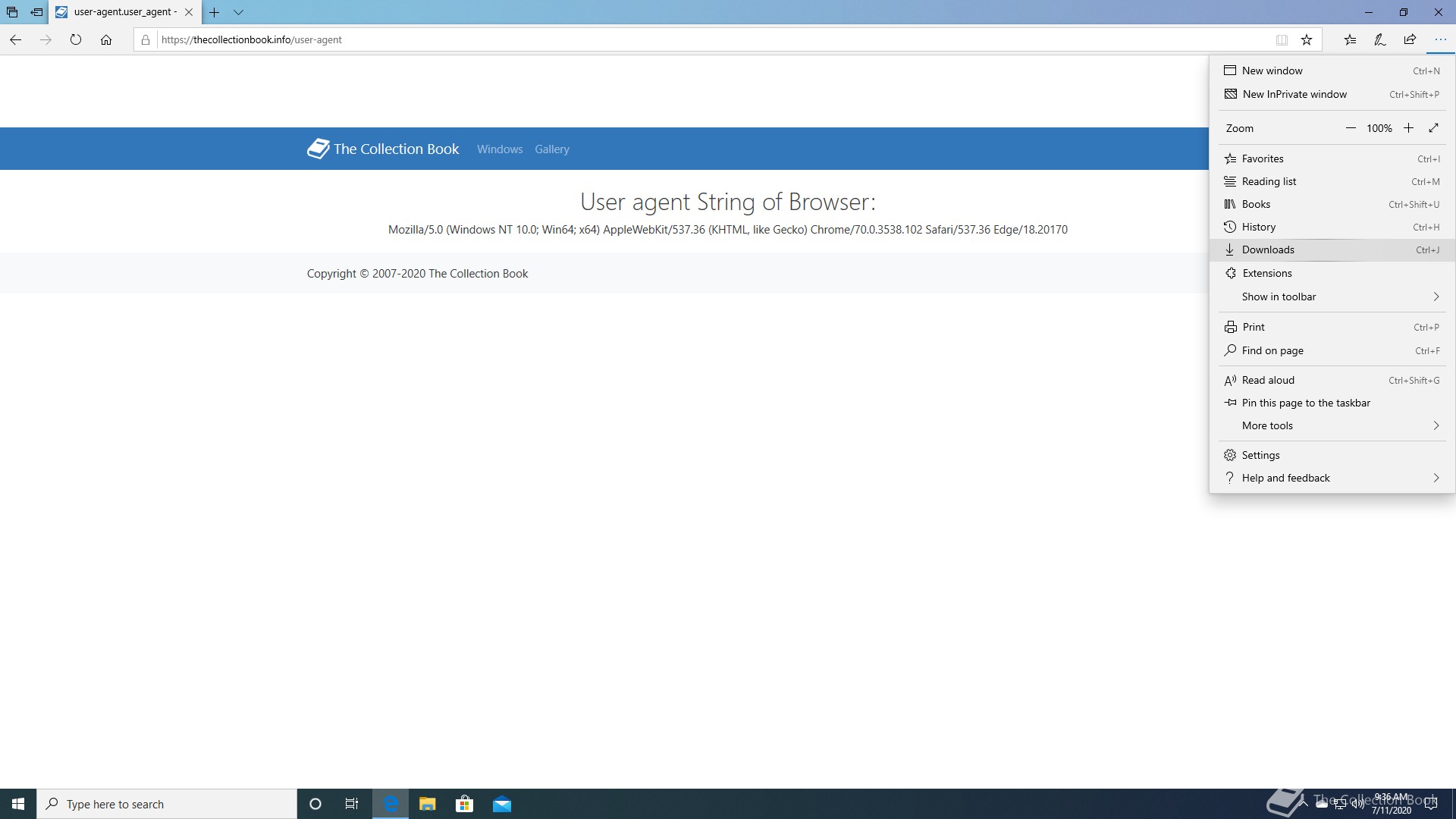Set these tabs aside icon
The height and width of the screenshot is (819, 1456).
pyautogui.click(x=36, y=12)
